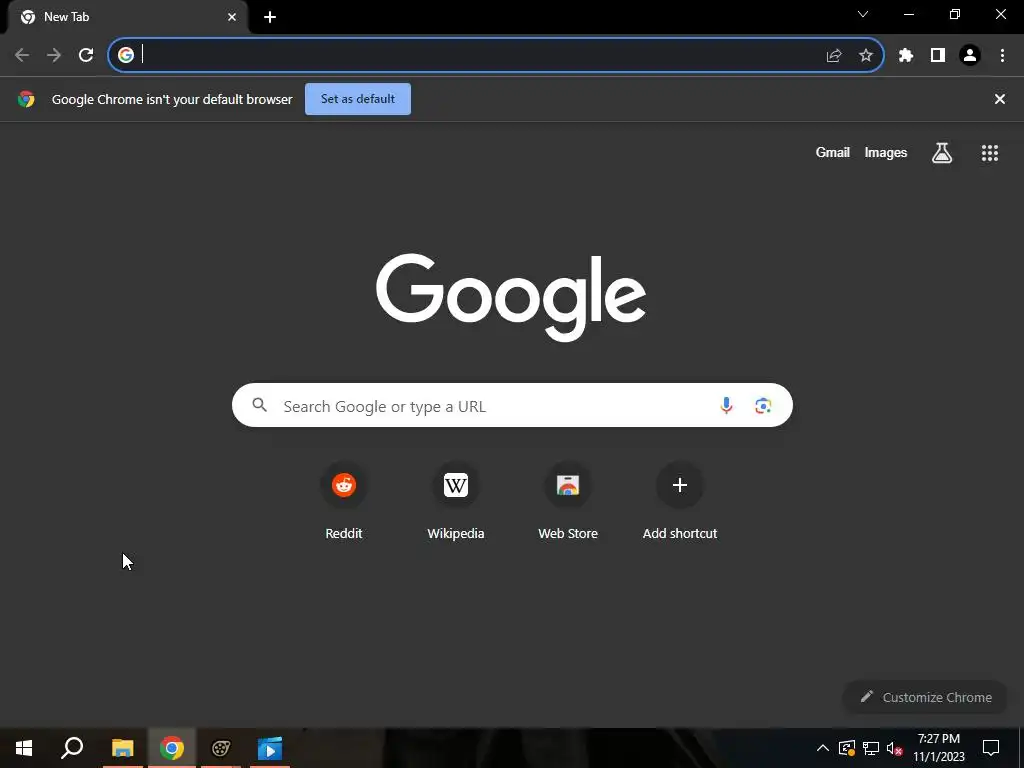Open the Images link
The image size is (1024, 768).
click(x=886, y=153)
